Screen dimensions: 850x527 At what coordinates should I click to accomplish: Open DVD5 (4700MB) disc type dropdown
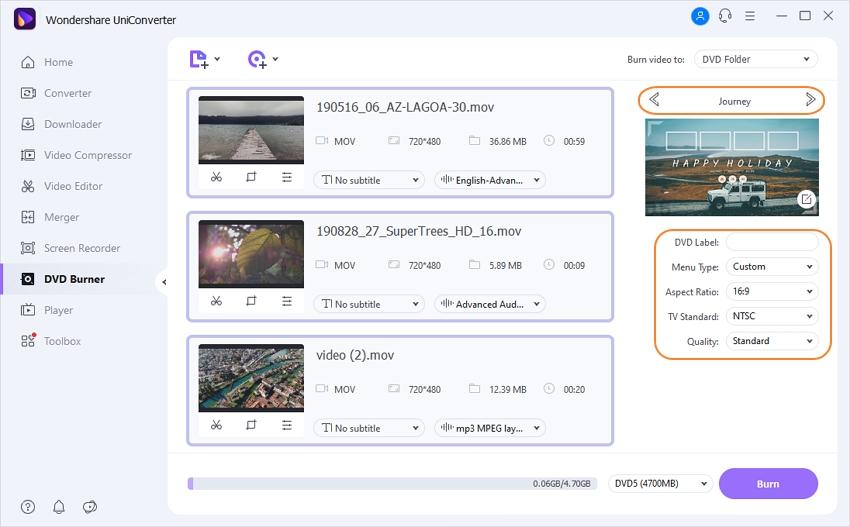[x=660, y=484]
